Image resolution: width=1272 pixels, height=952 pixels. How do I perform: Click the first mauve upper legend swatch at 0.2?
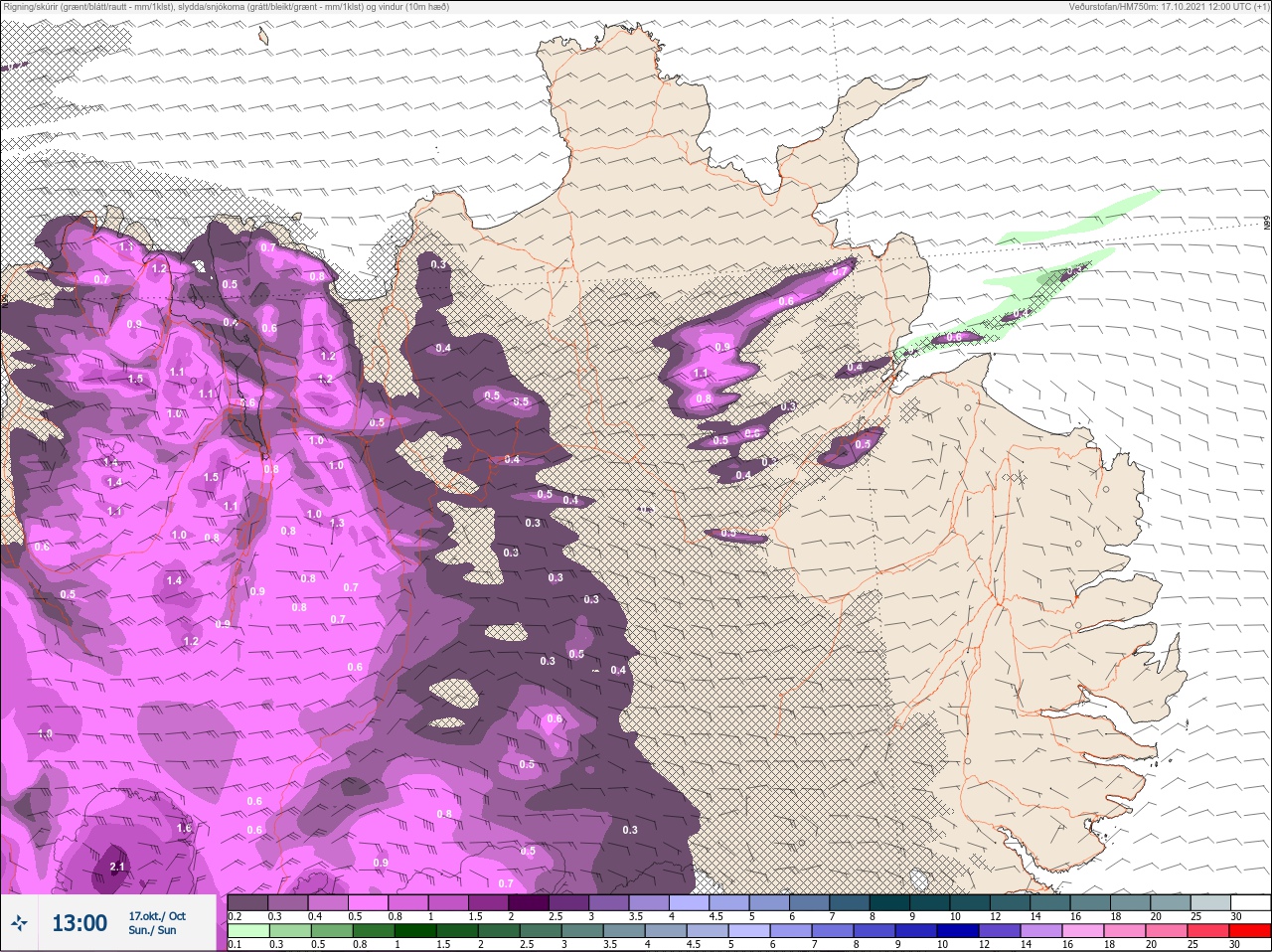pos(247,902)
